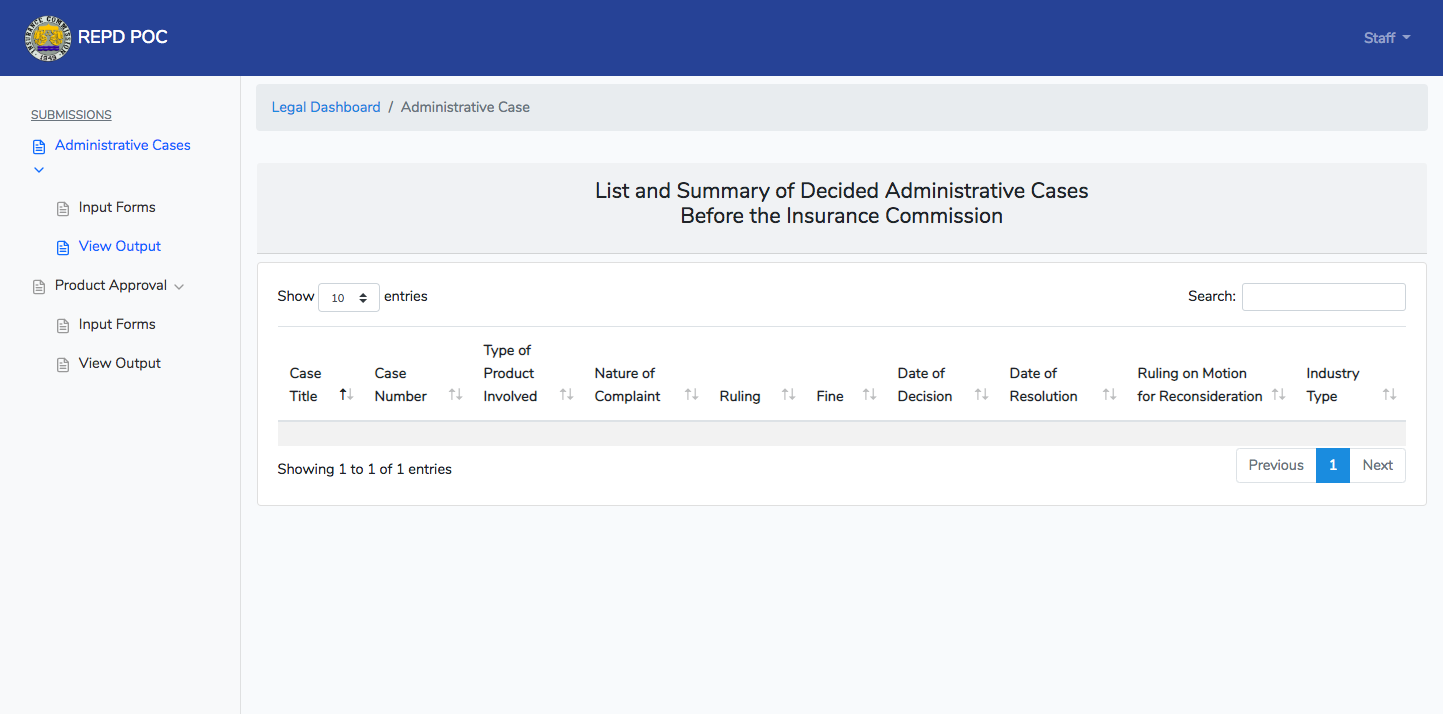
Task: Click the Product Approval document icon
Action: point(39,287)
